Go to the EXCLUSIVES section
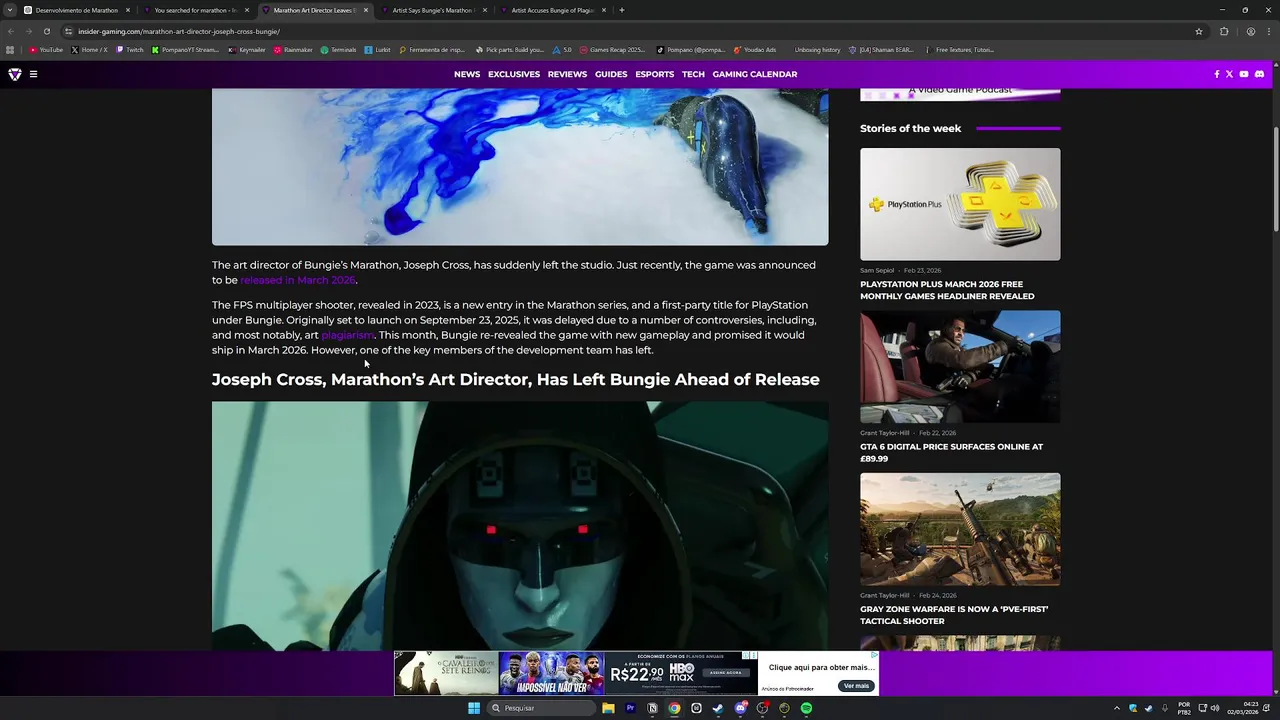Image resolution: width=1280 pixels, height=720 pixels. 514,74
